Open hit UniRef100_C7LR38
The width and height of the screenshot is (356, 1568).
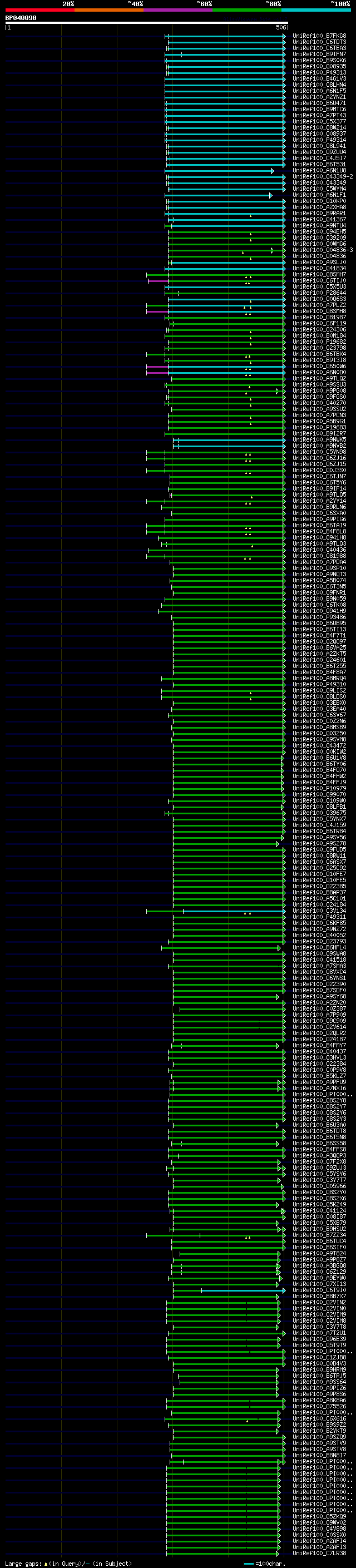click(319, 1553)
